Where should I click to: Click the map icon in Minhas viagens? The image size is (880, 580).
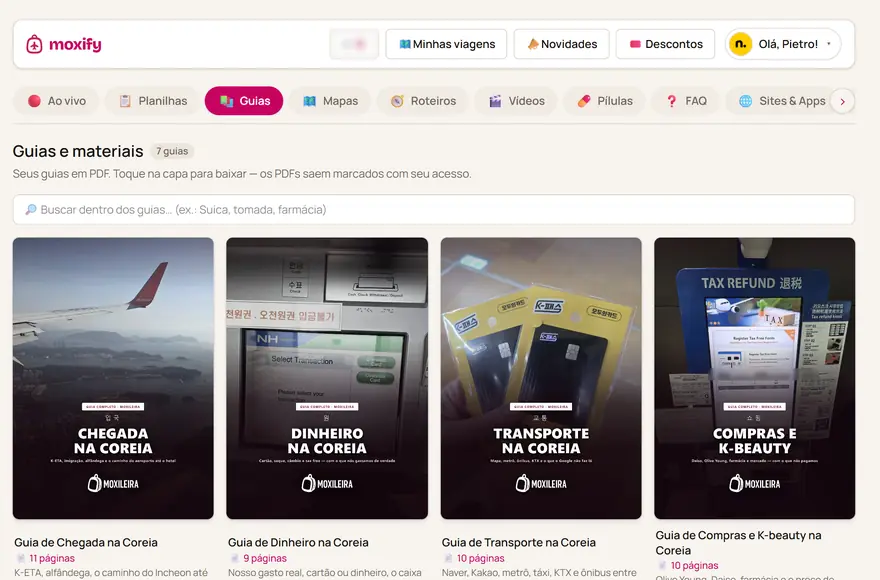[405, 44]
